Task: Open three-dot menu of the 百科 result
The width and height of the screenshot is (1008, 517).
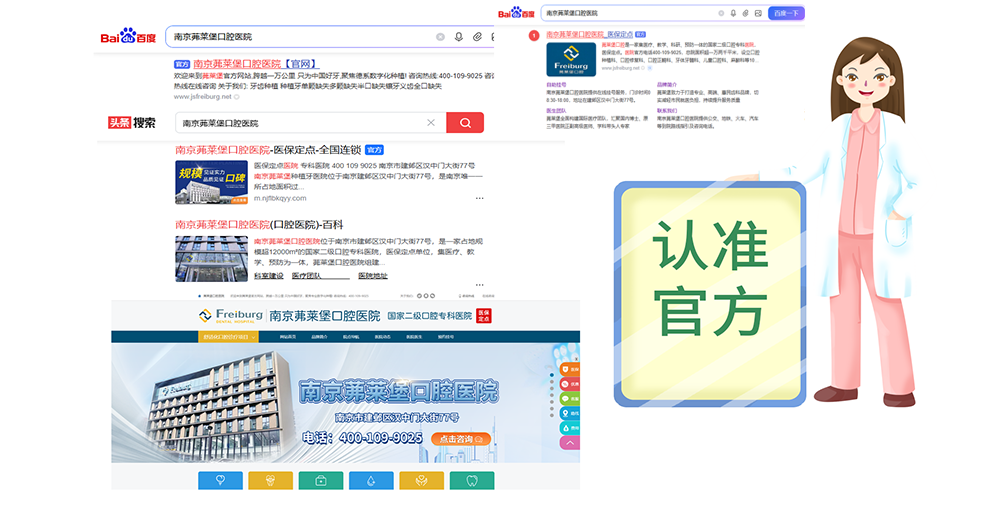Action: point(478,276)
